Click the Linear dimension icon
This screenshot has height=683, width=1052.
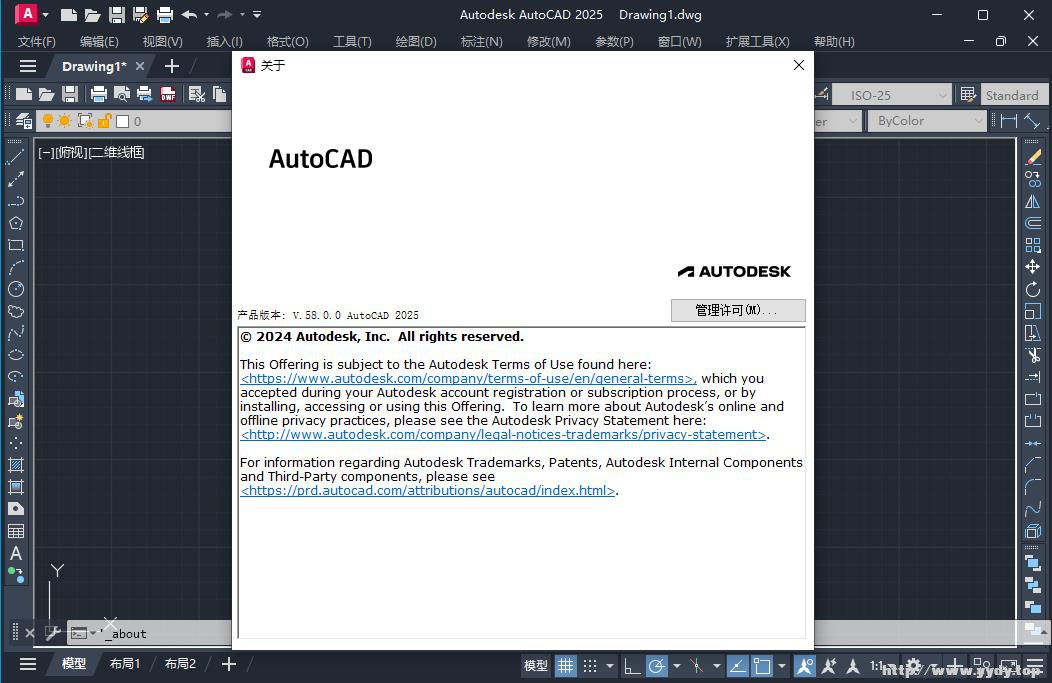(1008, 121)
